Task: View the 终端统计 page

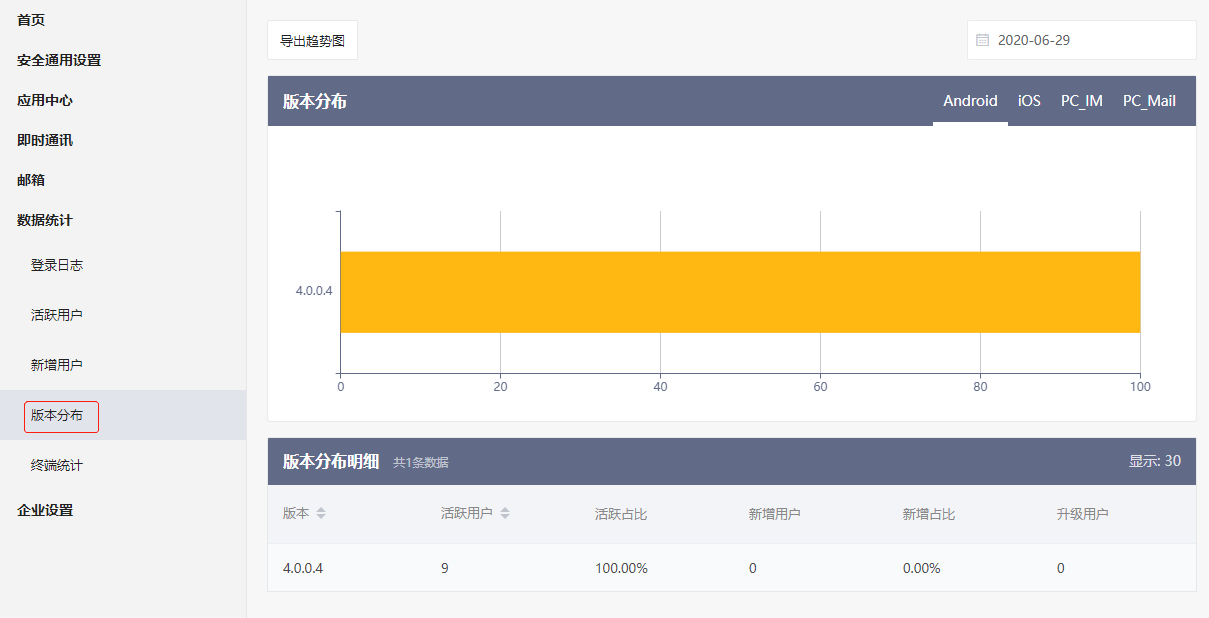Action: 57,465
